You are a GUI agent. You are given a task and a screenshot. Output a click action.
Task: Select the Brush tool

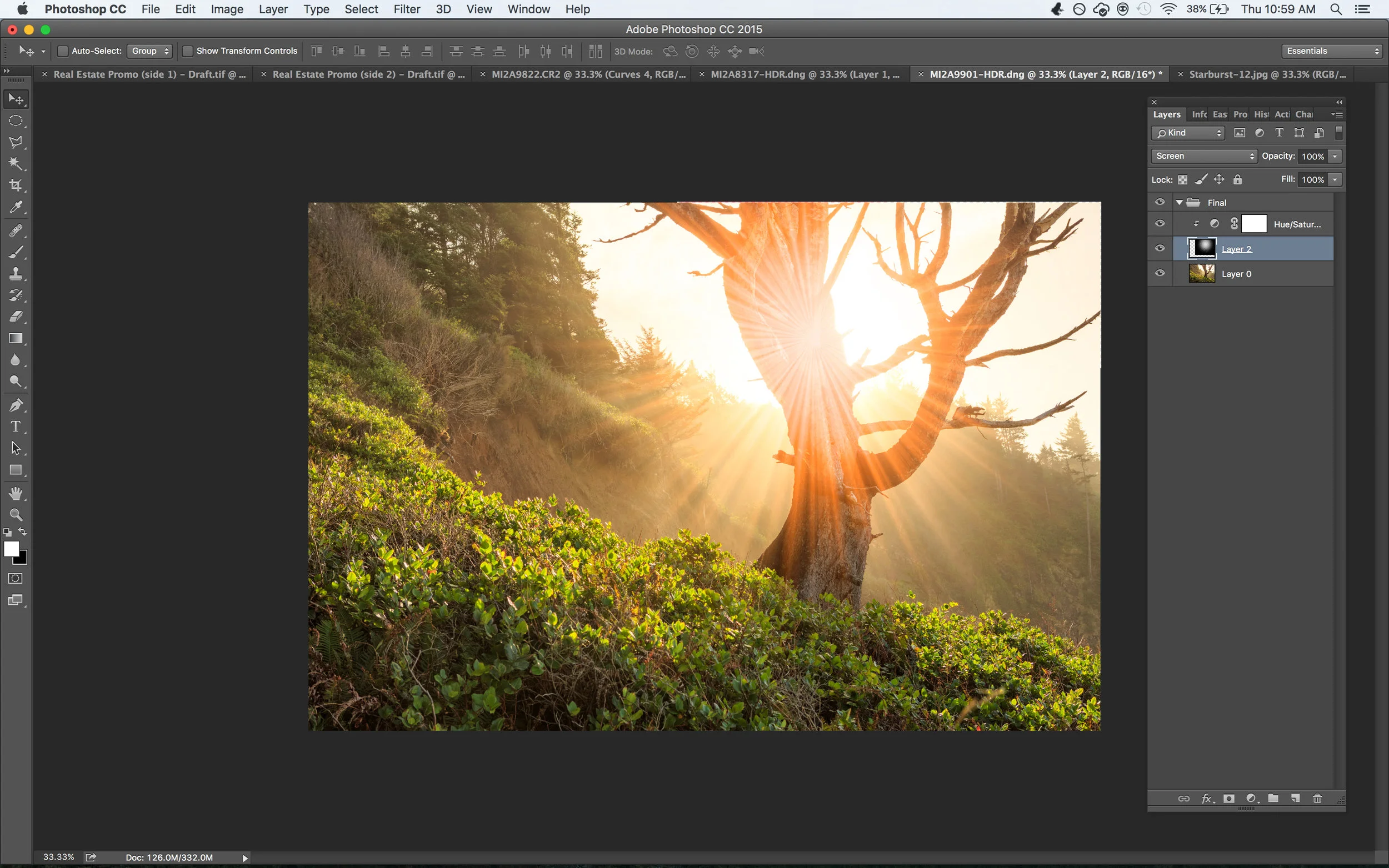tap(16, 252)
